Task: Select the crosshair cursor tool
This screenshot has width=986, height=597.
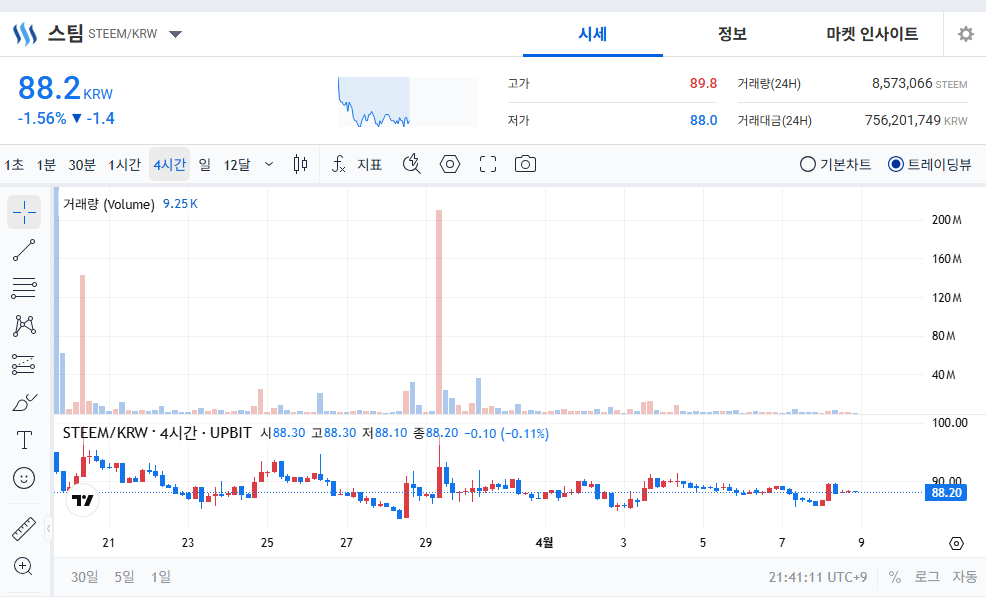Action: pos(24,212)
